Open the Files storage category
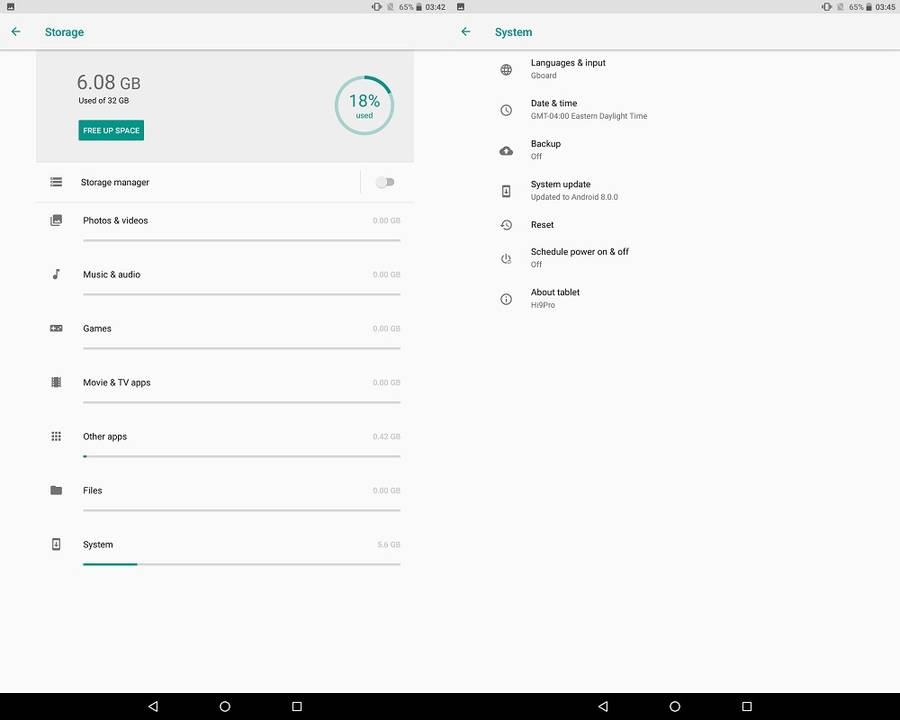The width and height of the screenshot is (900, 720). point(92,491)
